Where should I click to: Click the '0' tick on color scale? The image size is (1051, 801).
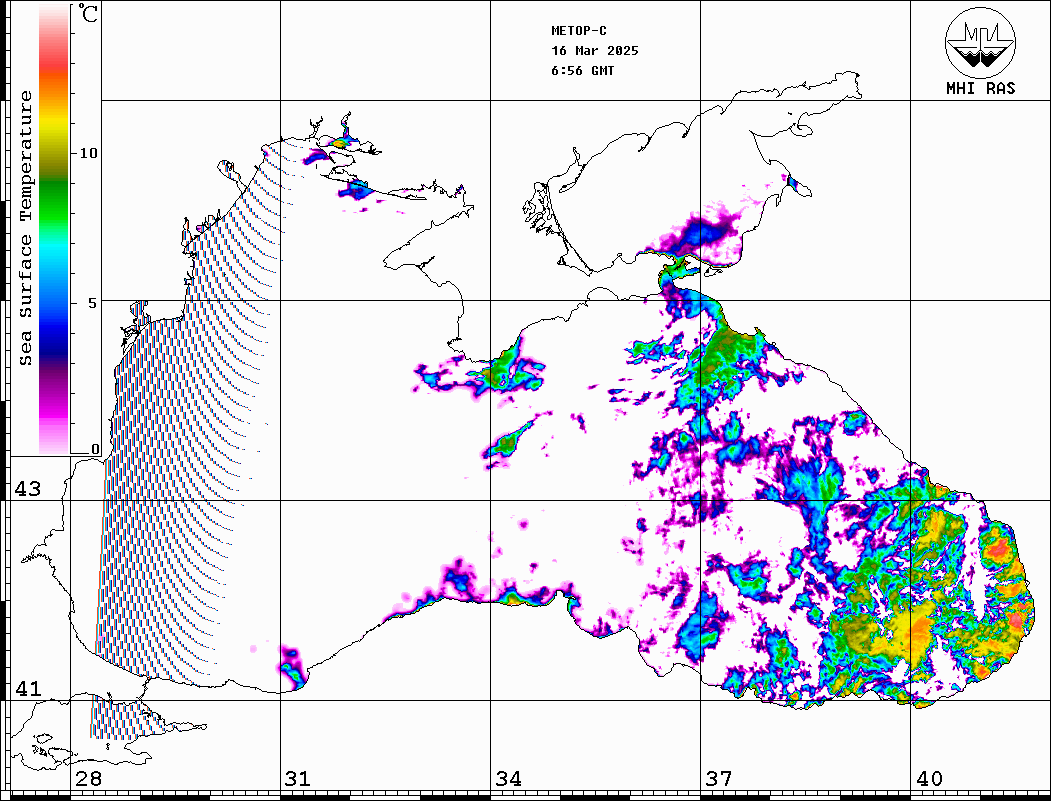pos(95,449)
